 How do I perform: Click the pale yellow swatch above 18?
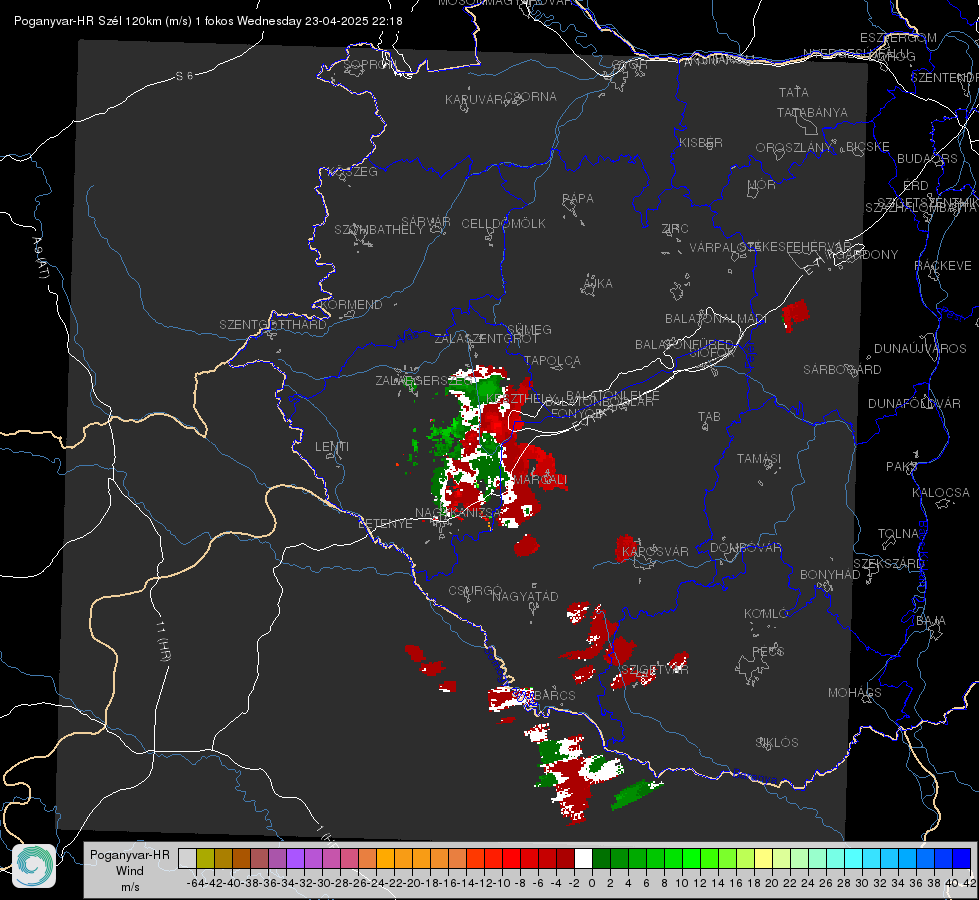point(764,858)
